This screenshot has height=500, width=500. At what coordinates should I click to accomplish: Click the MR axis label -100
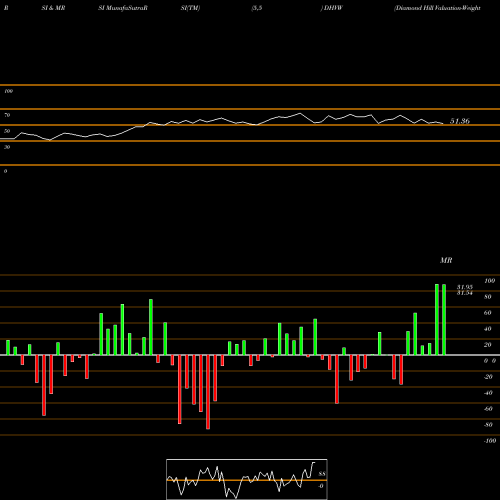(490, 441)
